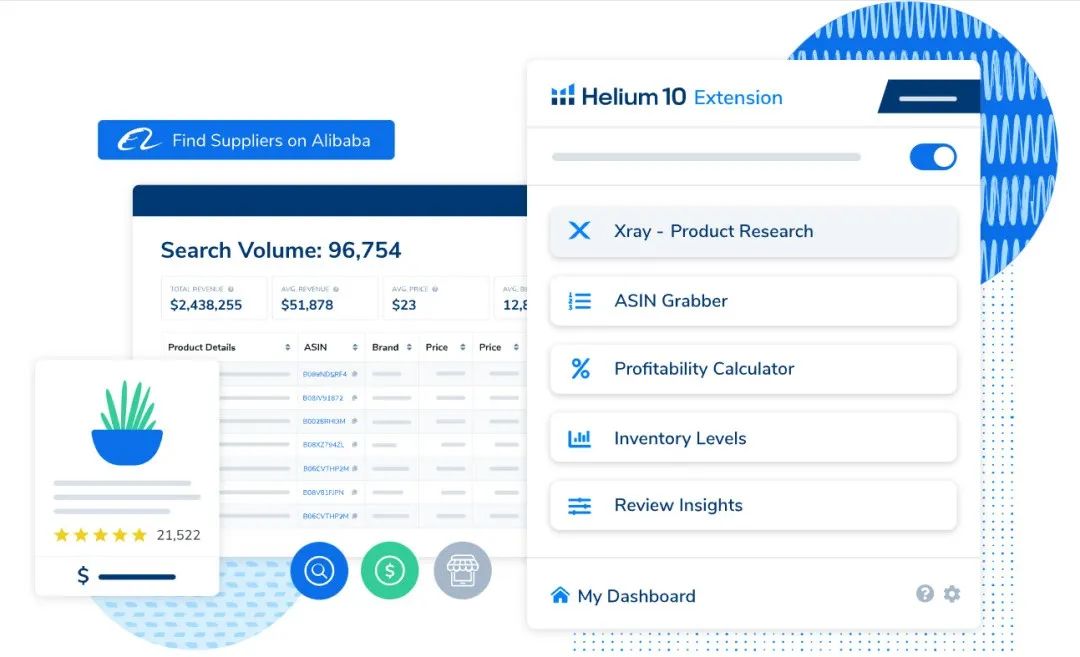Open the blue search magnifier circle icon
The height and width of the screenshot is (657, 1080).
click(318, 570)
